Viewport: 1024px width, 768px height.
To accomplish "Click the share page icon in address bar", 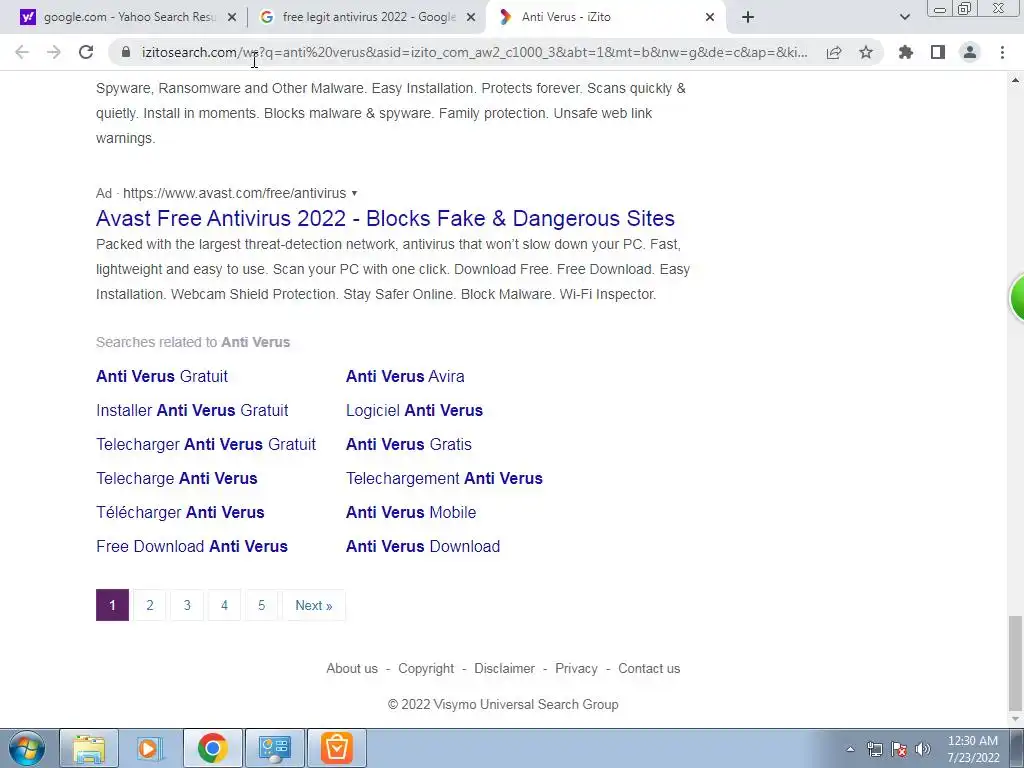I will pyautogui.click(x=834, y=52).
